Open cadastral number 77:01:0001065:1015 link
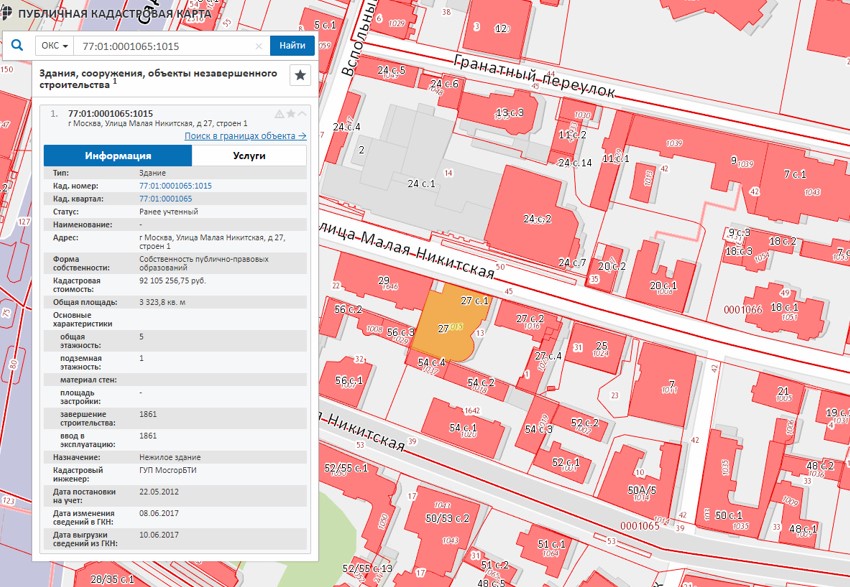Viewport: 850px width, 587px height. point(175,186)
